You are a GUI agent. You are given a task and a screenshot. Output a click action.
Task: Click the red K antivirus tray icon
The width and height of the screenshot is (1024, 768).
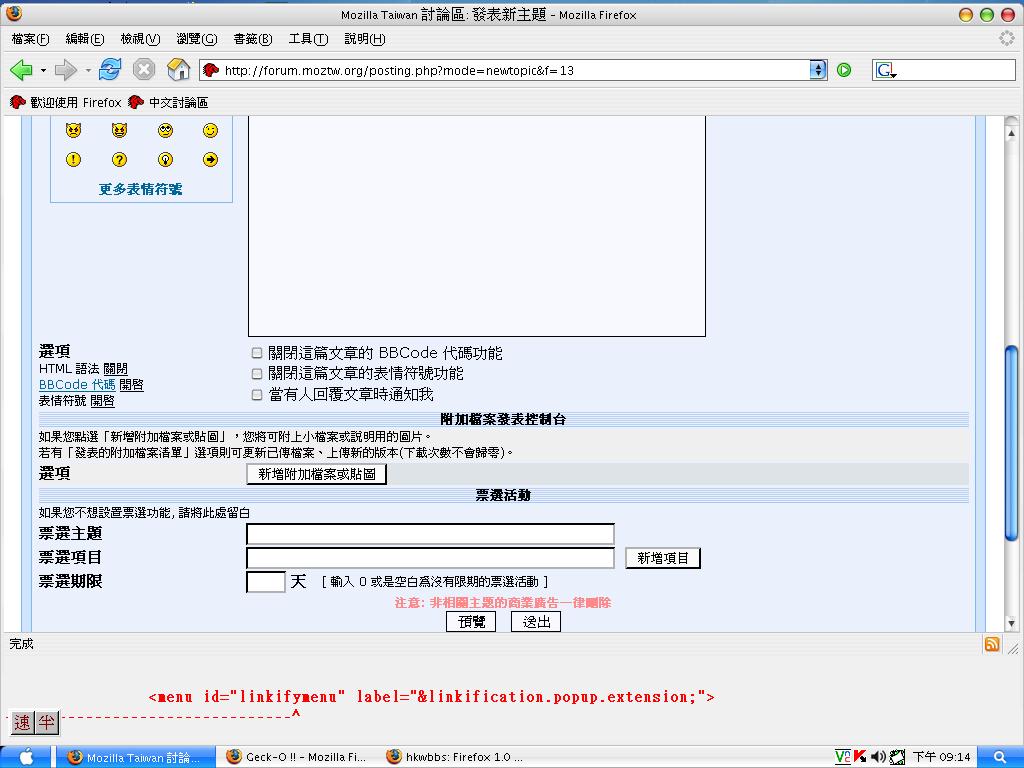[860, 757]
